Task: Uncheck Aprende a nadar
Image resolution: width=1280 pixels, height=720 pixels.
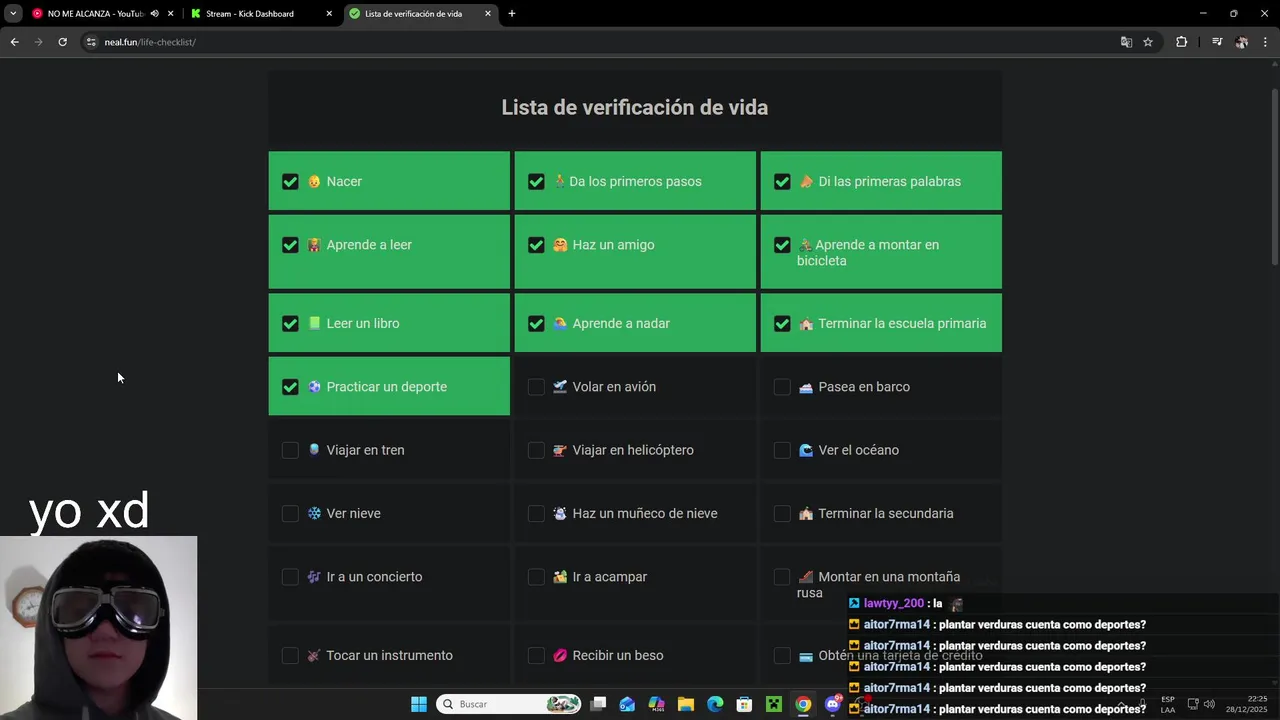Action: (536, 323)
